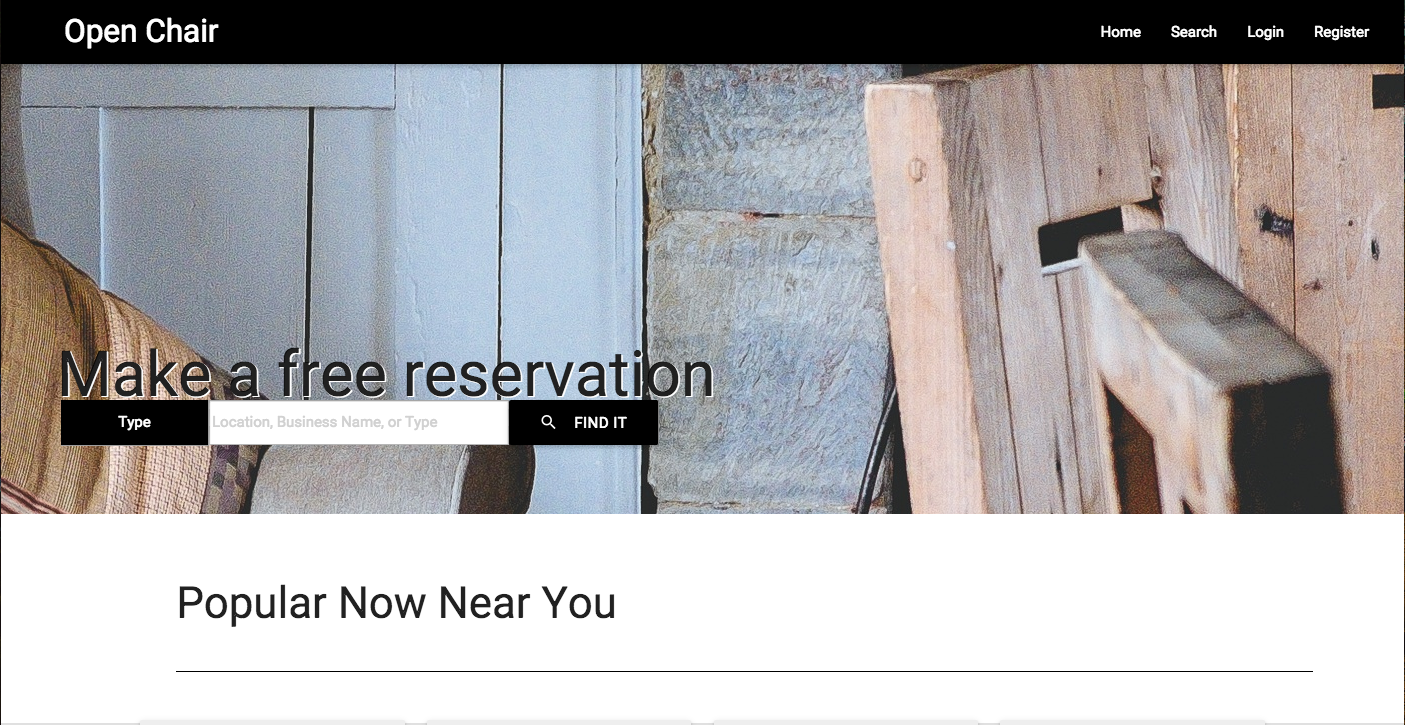Select the second popular listing card
The width and height of the screenshot is (1405, 725).
(559, 721)
